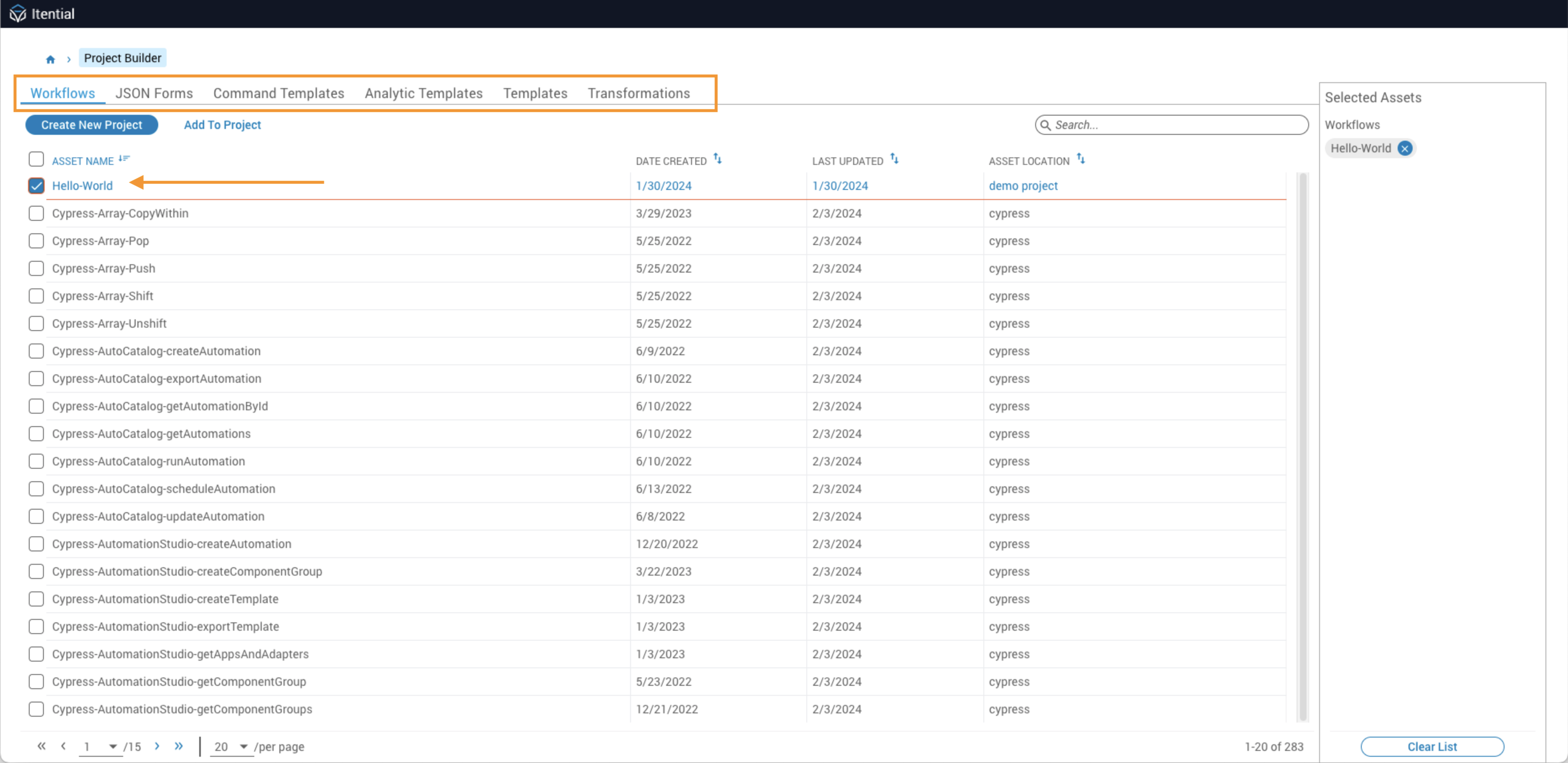Viewport: 1568px width, 763px height.
Task: Click the Itential logo icon
Action: click(18, 13)
